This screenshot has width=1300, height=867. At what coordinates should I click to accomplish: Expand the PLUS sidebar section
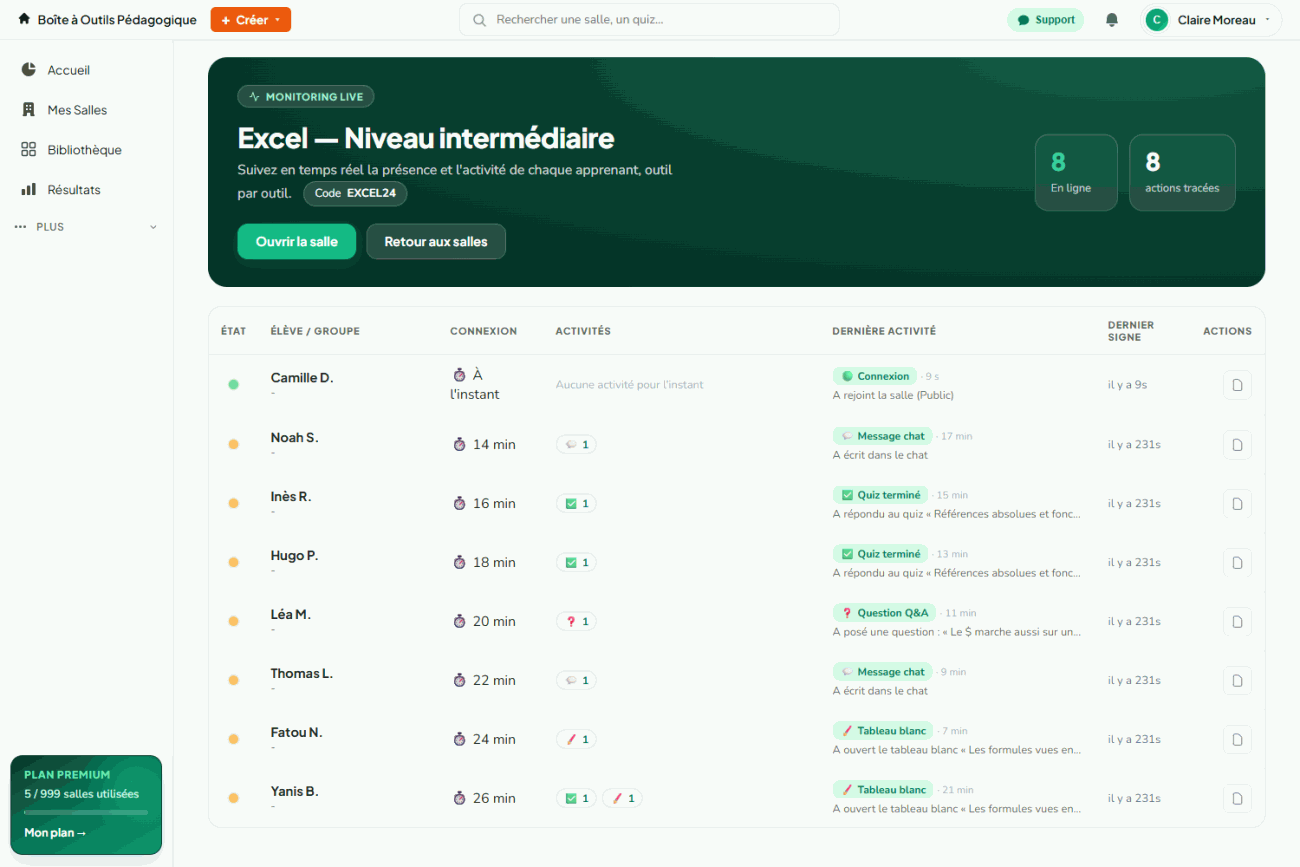86,227
